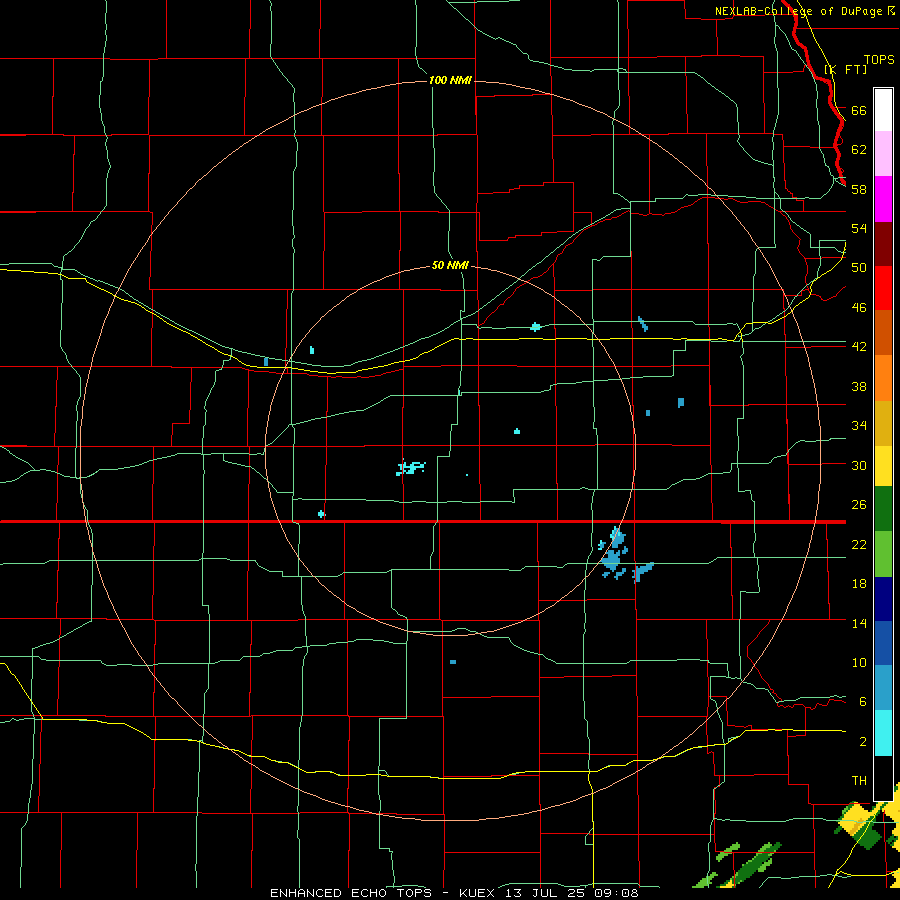Click the "18" legend value

pyautogui.click(x=859, y=583)
